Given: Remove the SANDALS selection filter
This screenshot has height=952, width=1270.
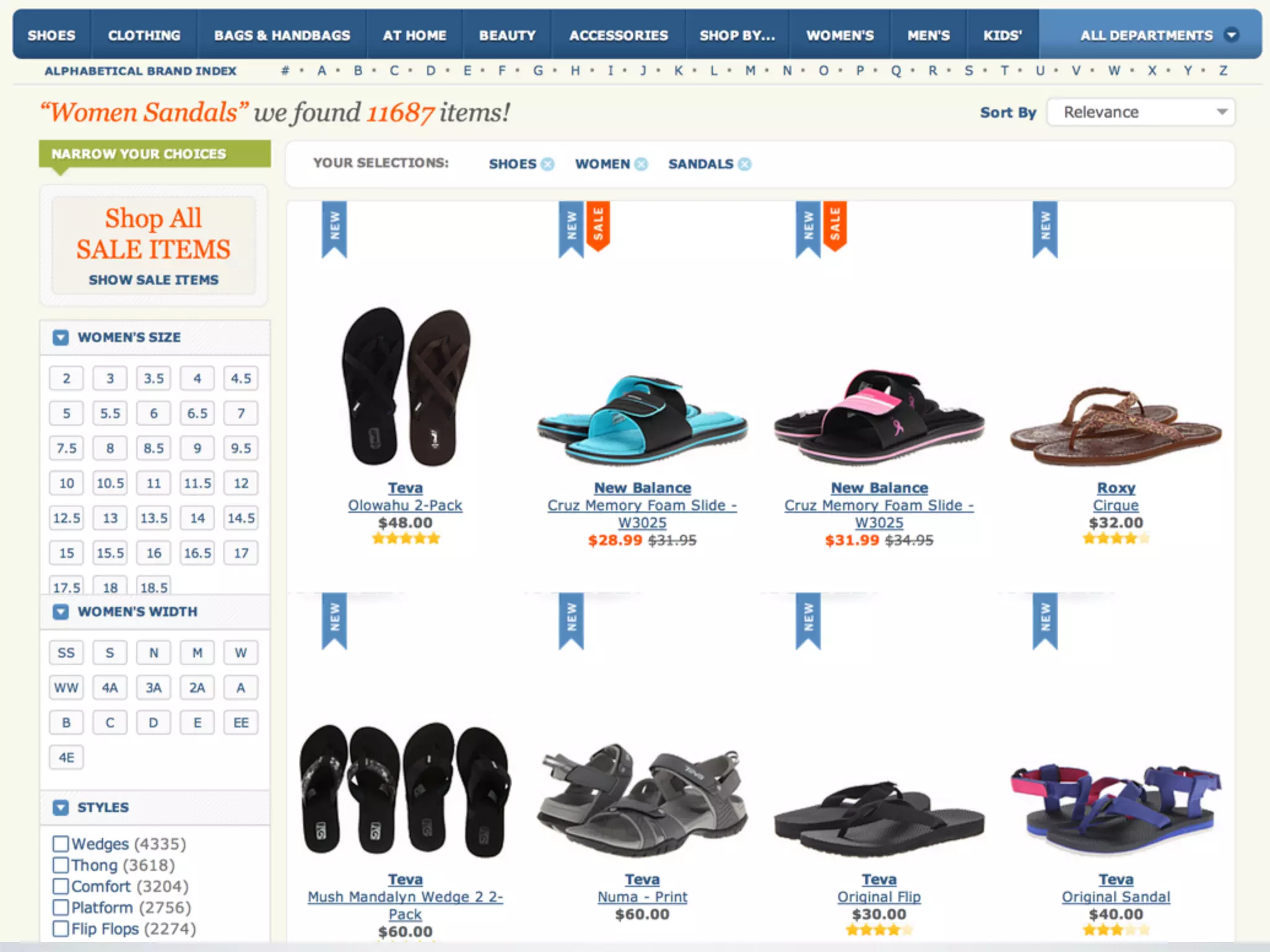Looking at the screenshot, I should pos(745,164).
